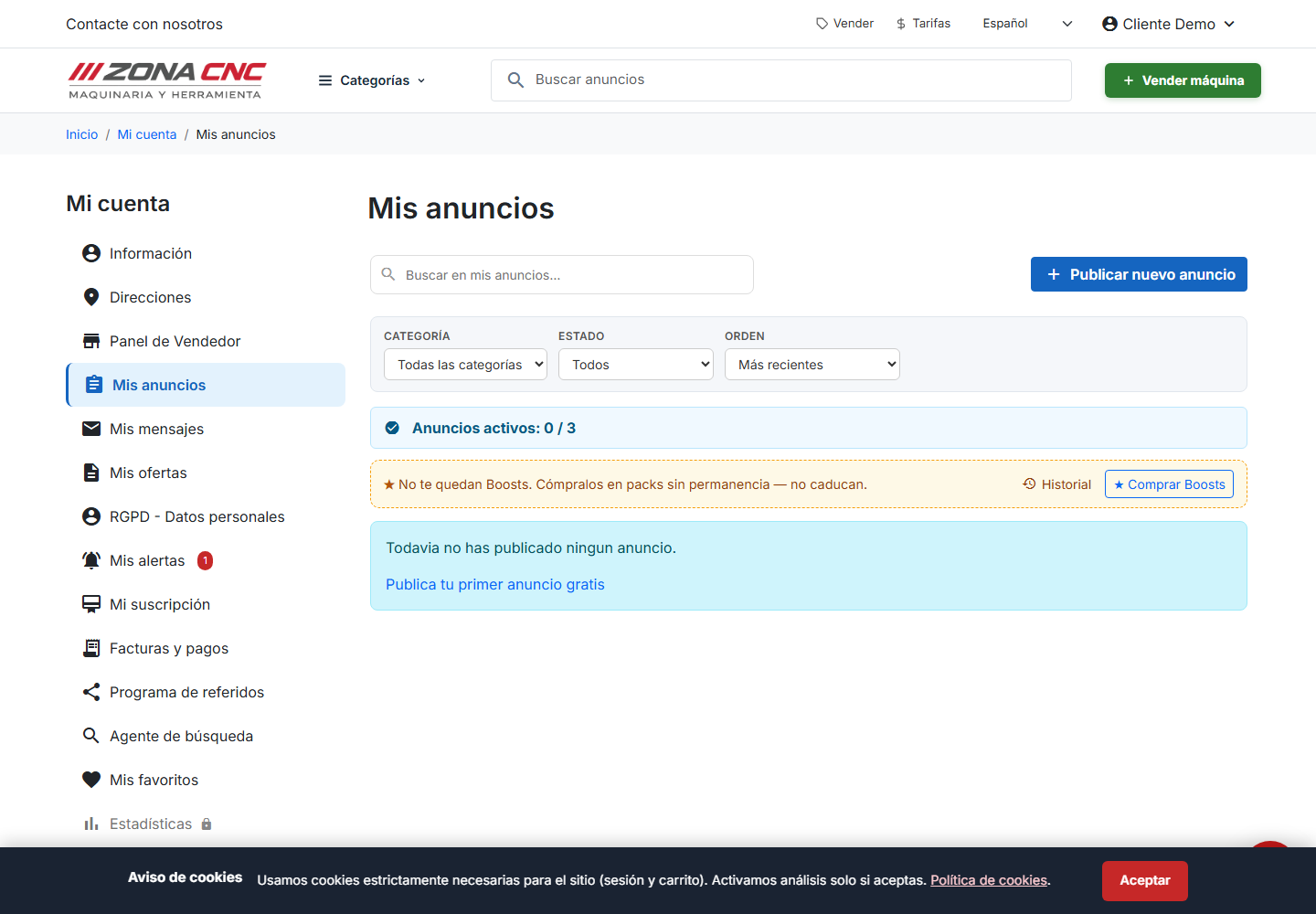Click the lock icon next to Estadísticas

(x=207, y=824)
